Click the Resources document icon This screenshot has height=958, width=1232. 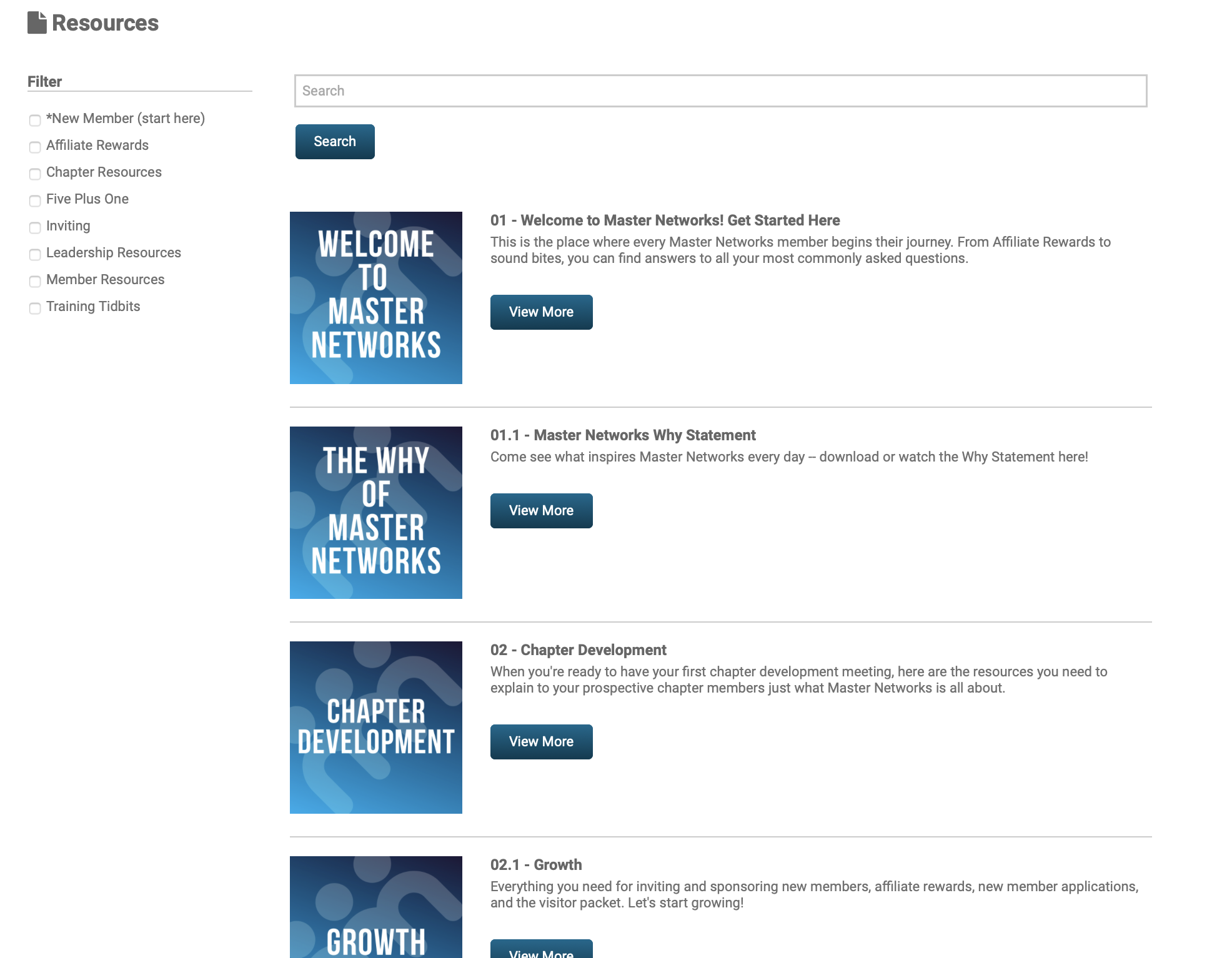37,22
